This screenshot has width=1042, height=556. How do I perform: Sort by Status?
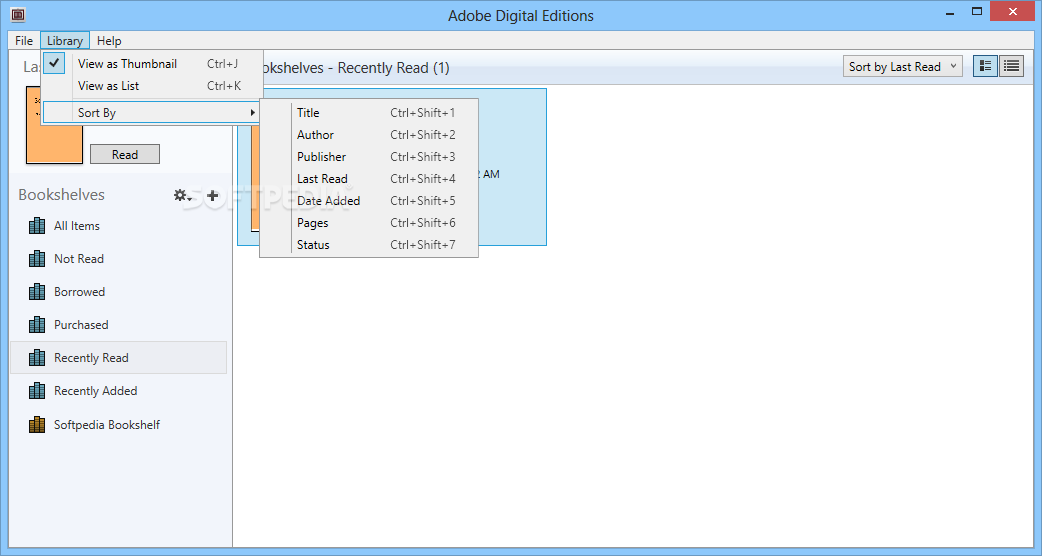[369, 244]
